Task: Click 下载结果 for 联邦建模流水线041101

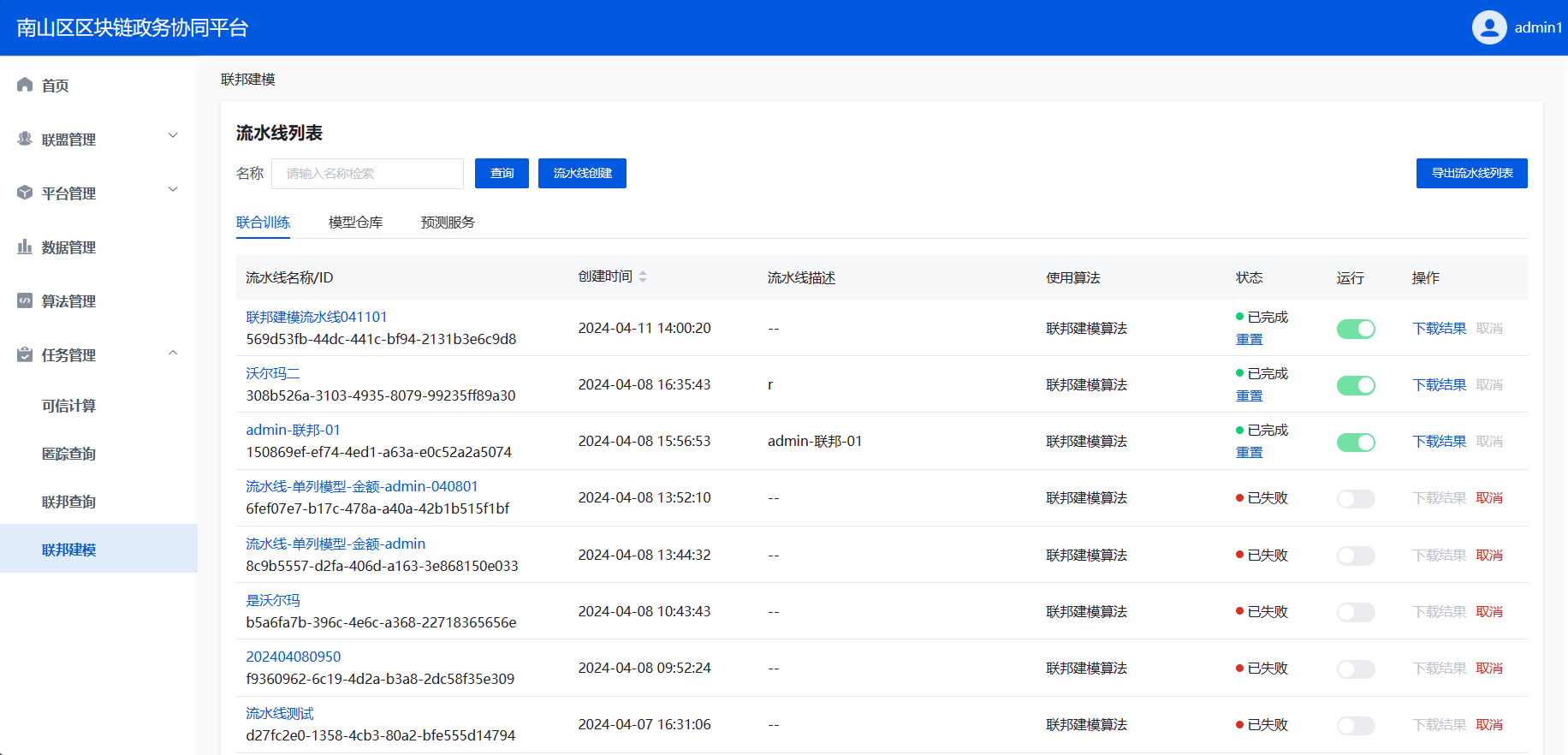Action: 1440,328
